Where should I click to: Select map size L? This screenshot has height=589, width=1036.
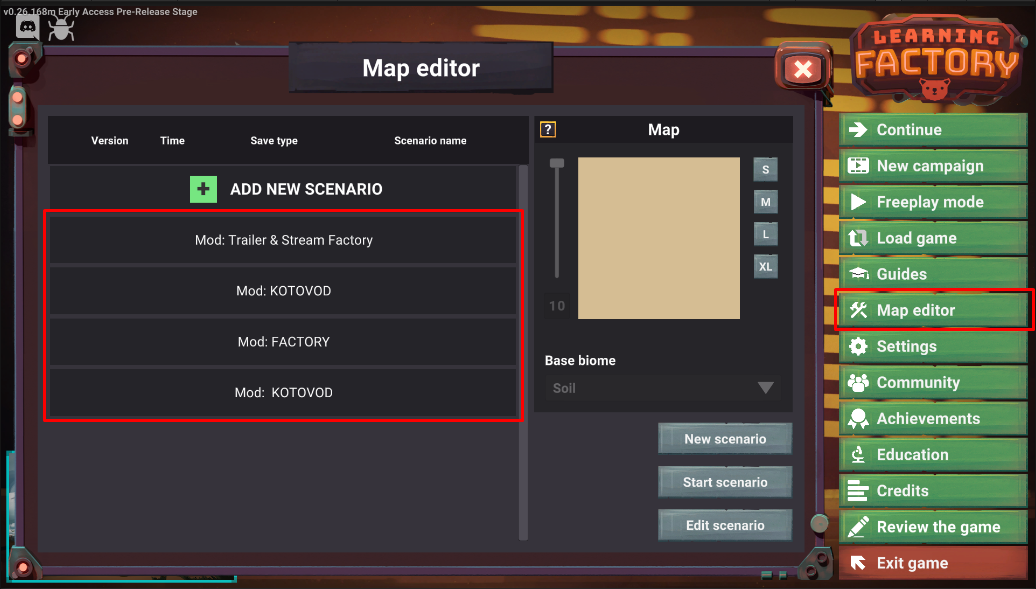click(x=765, y=234)
